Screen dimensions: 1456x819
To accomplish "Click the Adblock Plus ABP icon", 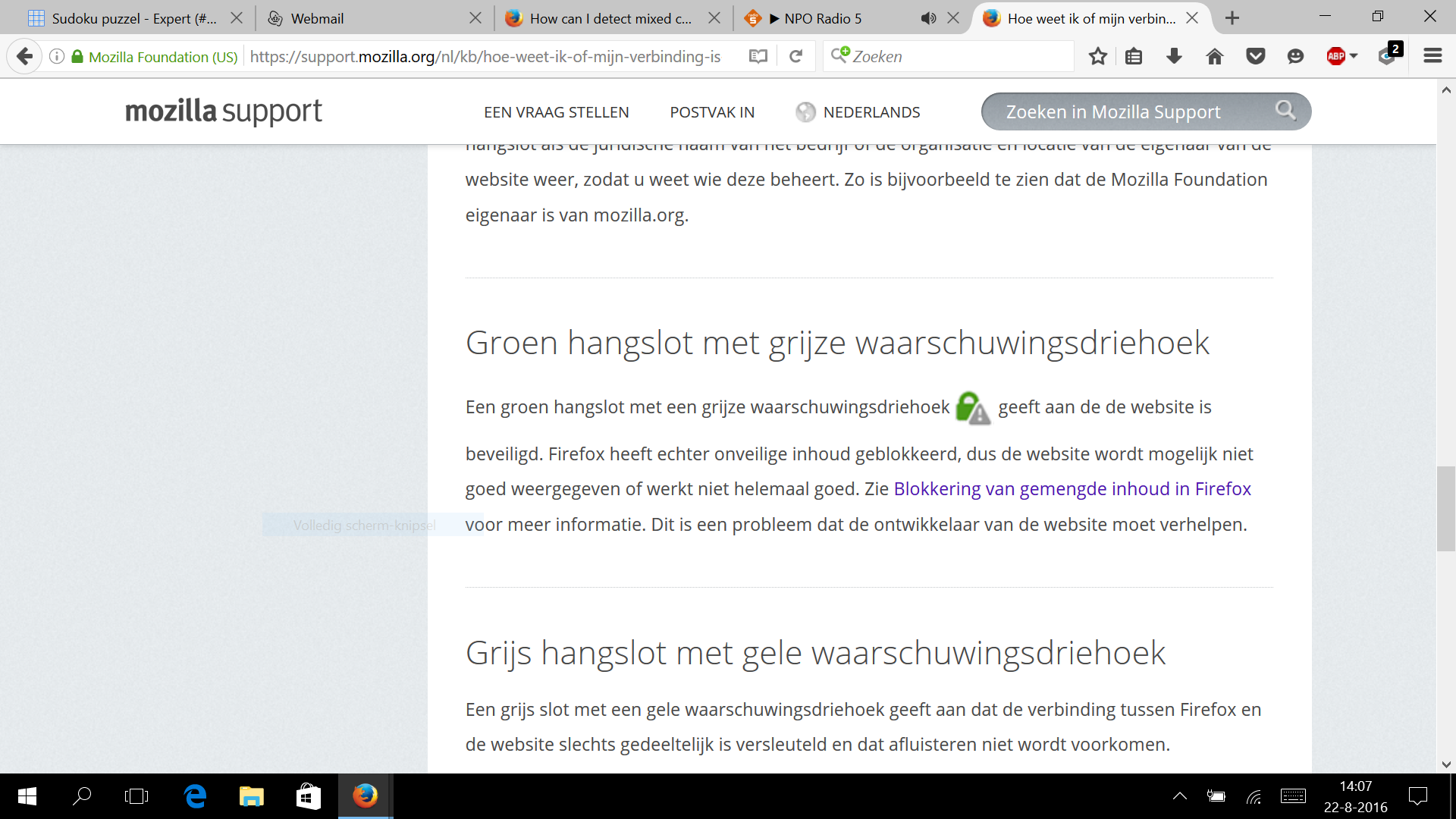I will tap(1335, 56).
